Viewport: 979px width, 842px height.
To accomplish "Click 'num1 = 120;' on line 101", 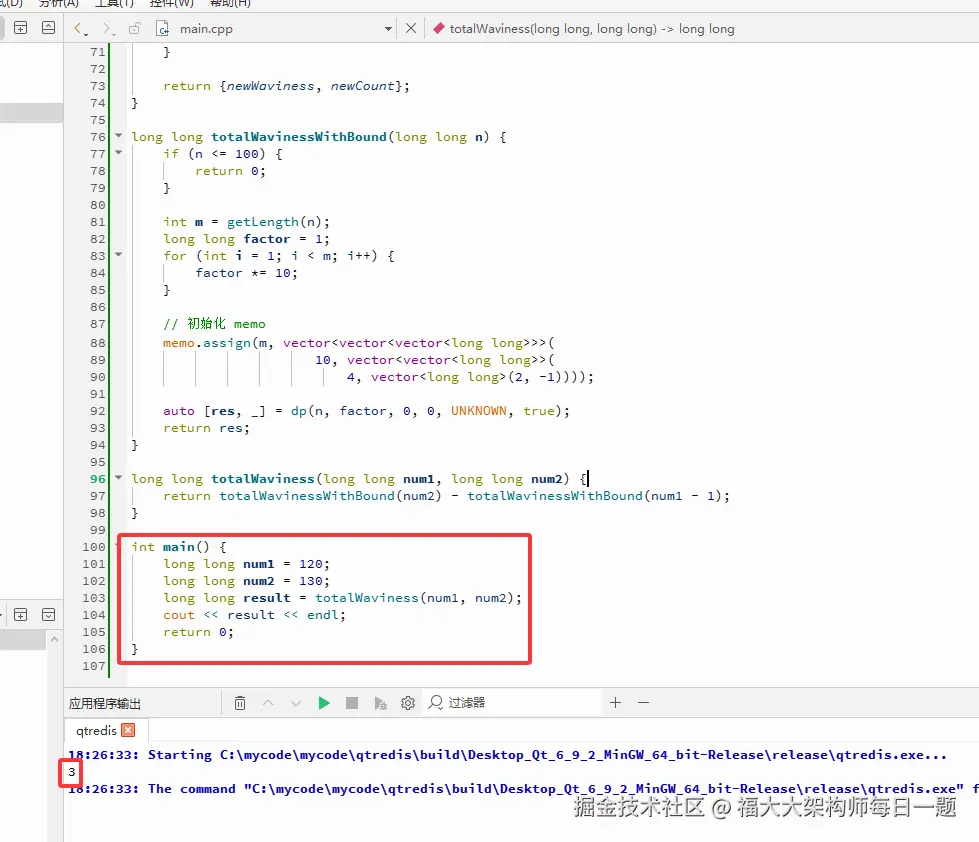I will point(287,564).
